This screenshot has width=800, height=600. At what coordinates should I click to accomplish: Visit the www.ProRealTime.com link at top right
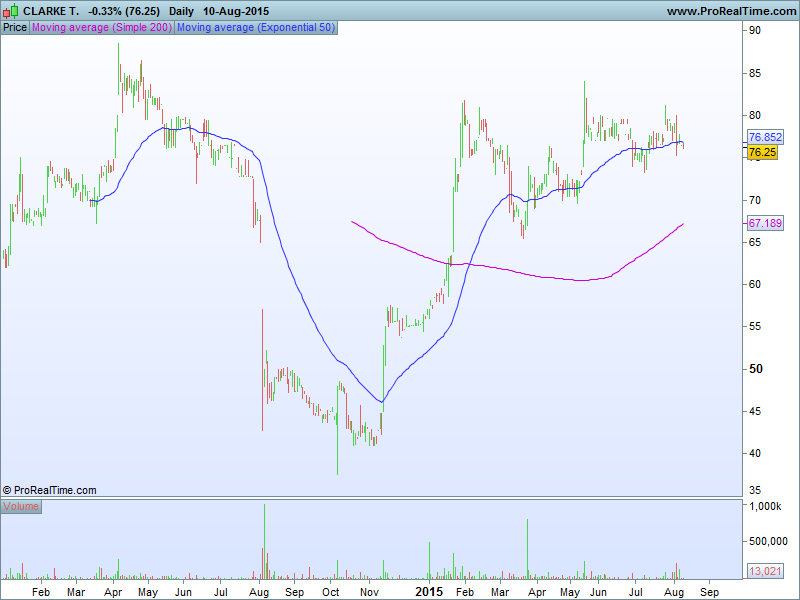tap(729, 11)
